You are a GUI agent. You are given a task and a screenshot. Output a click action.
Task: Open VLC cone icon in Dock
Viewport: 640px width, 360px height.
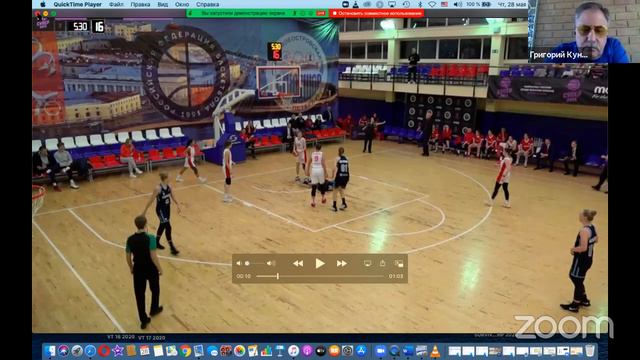(435, 351)
